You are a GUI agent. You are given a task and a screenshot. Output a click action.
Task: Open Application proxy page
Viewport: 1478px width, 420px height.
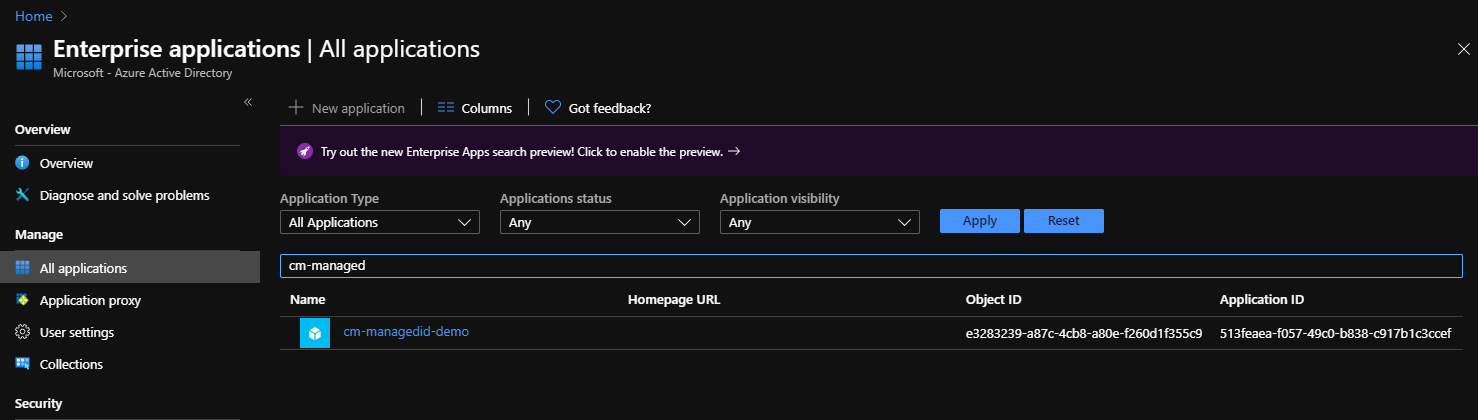click(90, 300)
